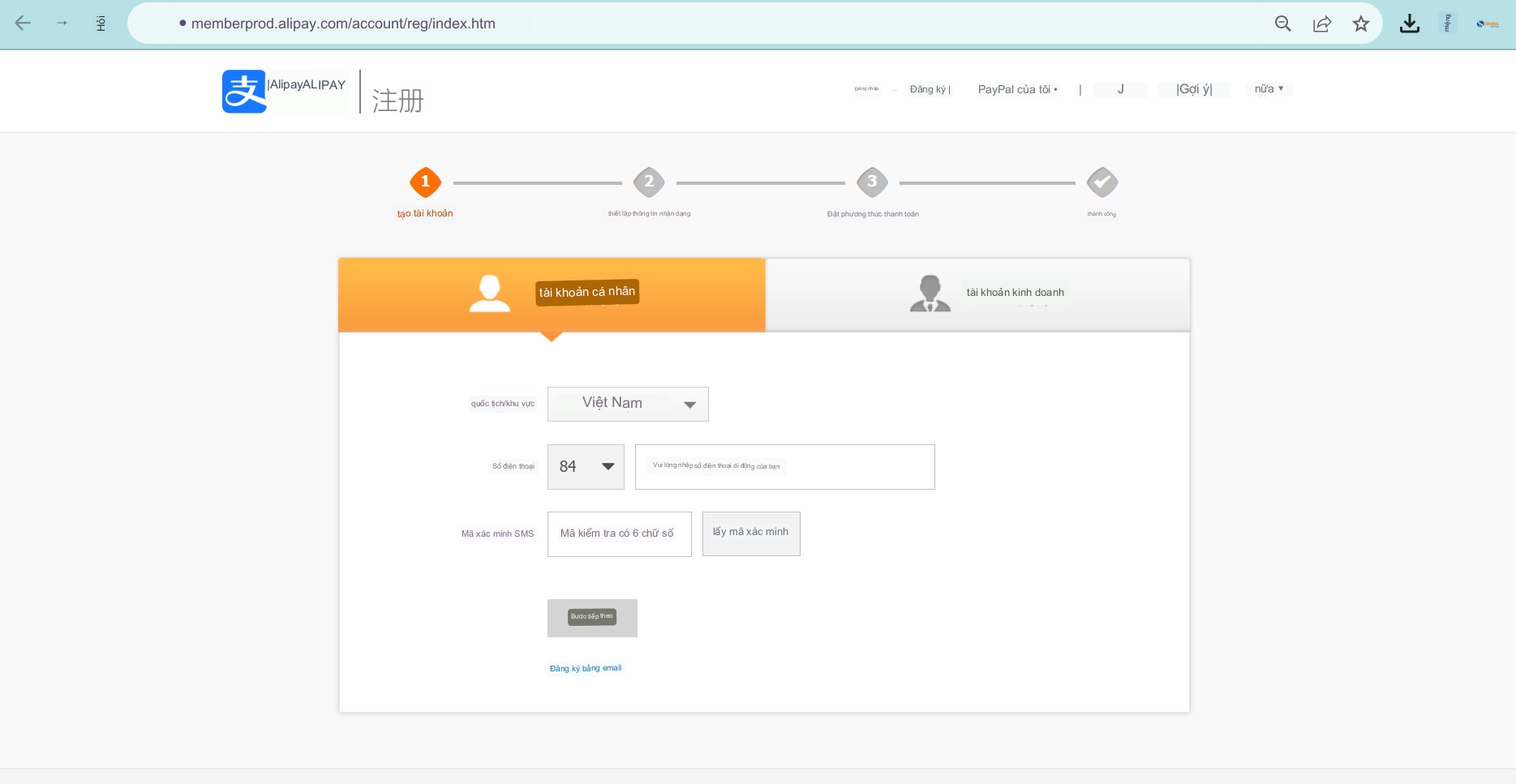Focus the mobile phone number input field
Screen dimensions: 1516x784
tap(785, 467)
